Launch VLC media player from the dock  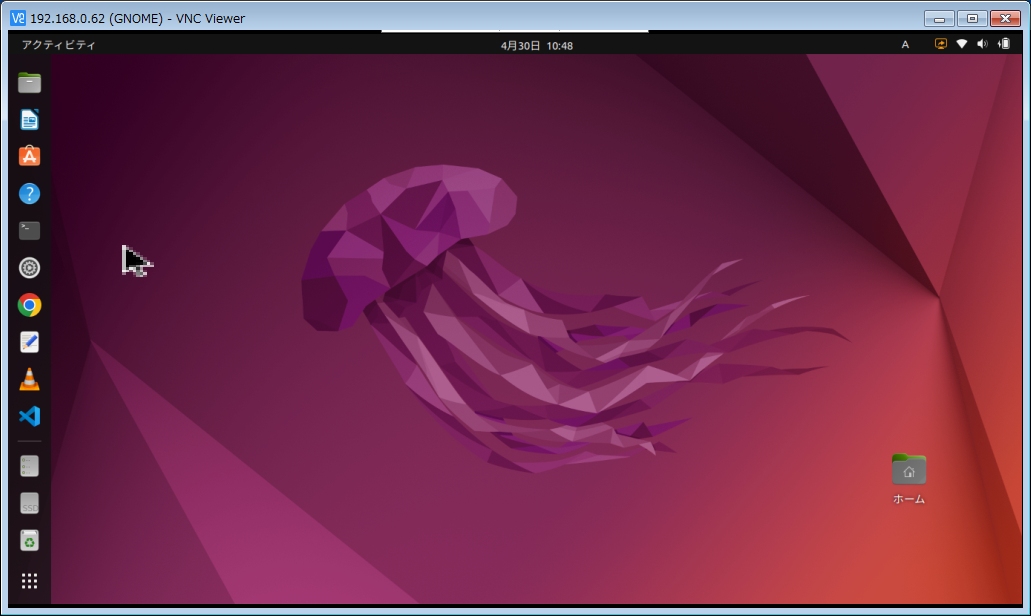(x=30, y=379)
